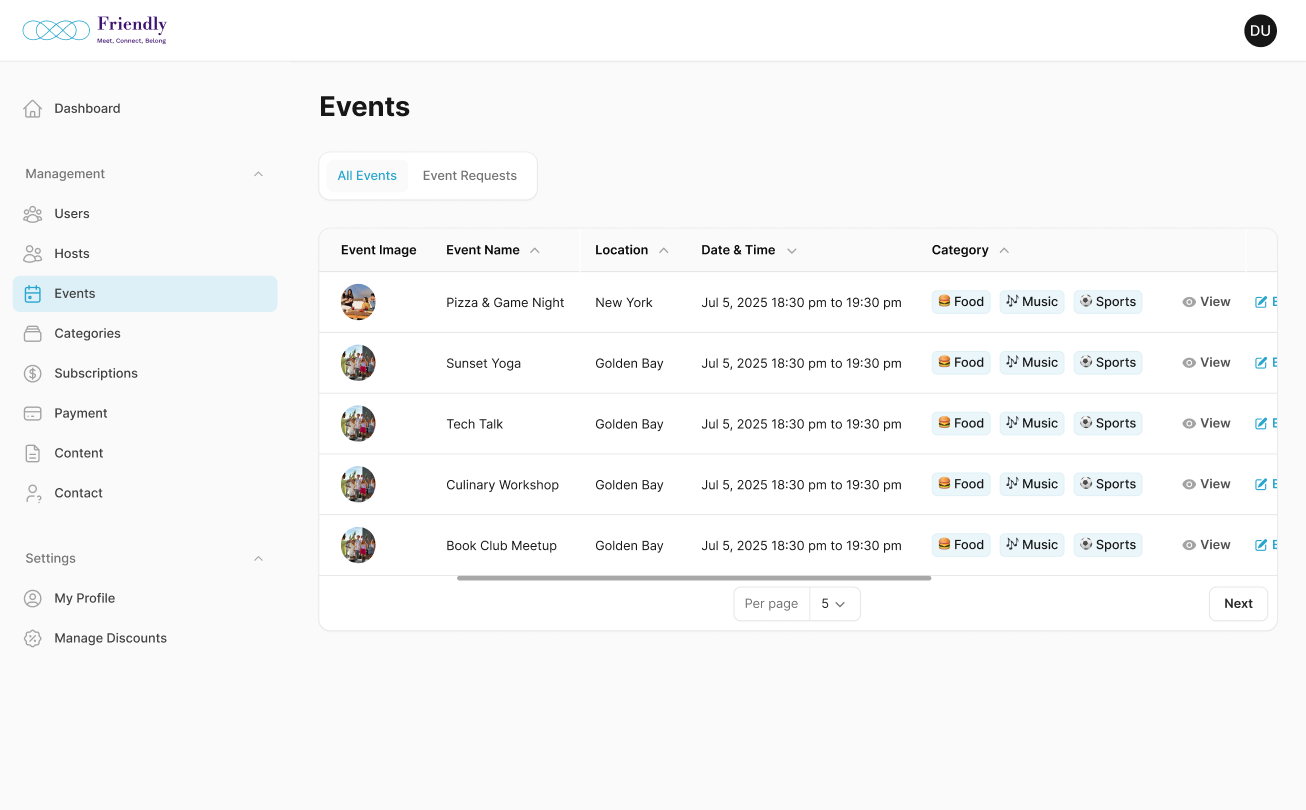Collapse the Settings section chevron
Screen dimensions: 1306x810
[x=258, y=559]
